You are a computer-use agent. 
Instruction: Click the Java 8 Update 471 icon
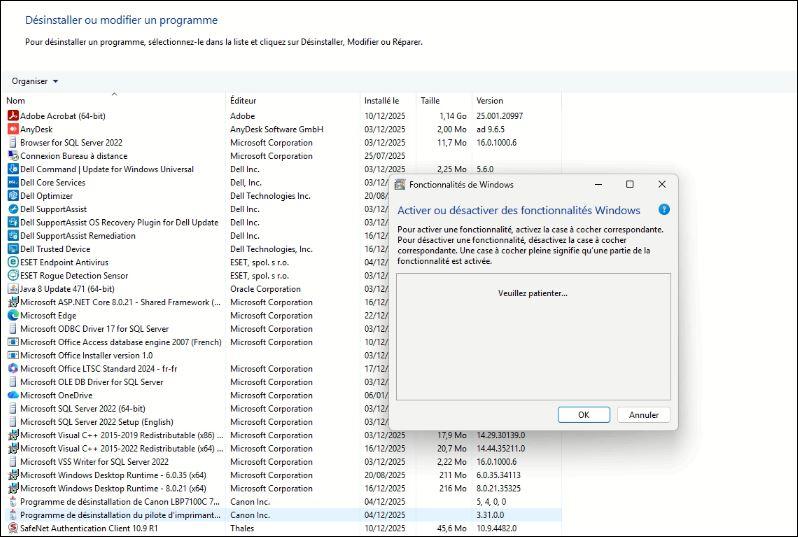tap(13, 289)
